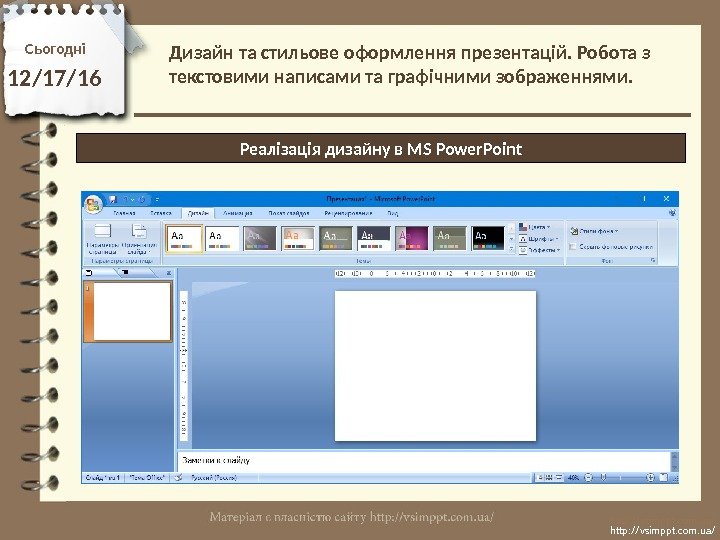Expand the themes gallery More arrow
Viewport: 720px width, 540px height.
(512, 248)
